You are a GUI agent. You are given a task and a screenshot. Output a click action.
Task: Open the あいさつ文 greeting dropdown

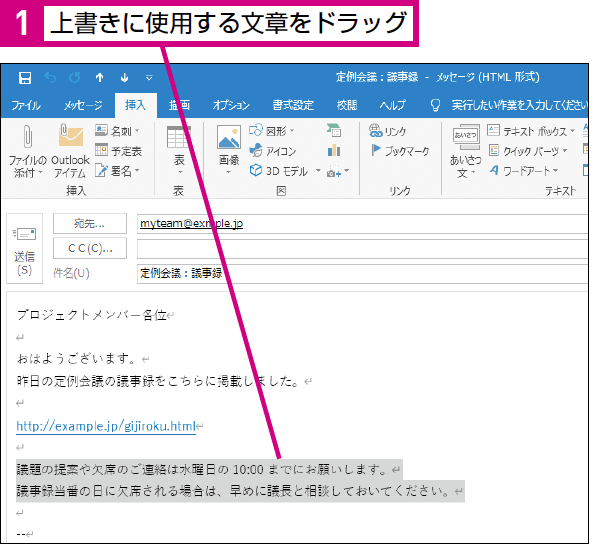tap(465, 151)
